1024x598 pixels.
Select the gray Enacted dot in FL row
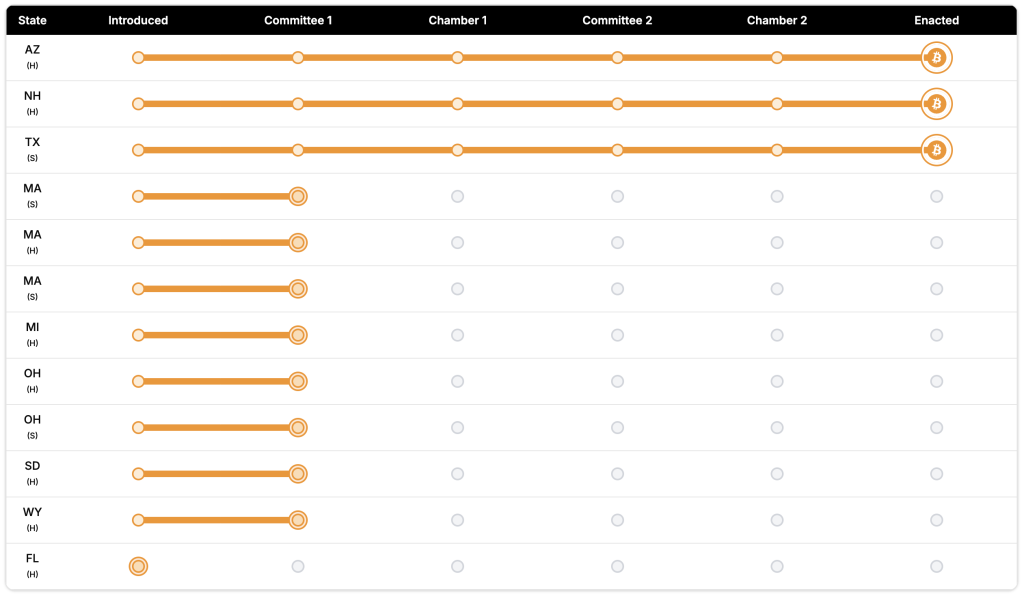tap(936, 567)
